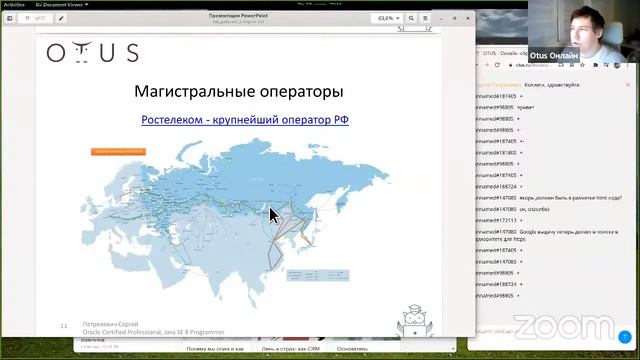640x360 pixels.
Task: Open the browser three-dot menu
Action: coord(627,65)
